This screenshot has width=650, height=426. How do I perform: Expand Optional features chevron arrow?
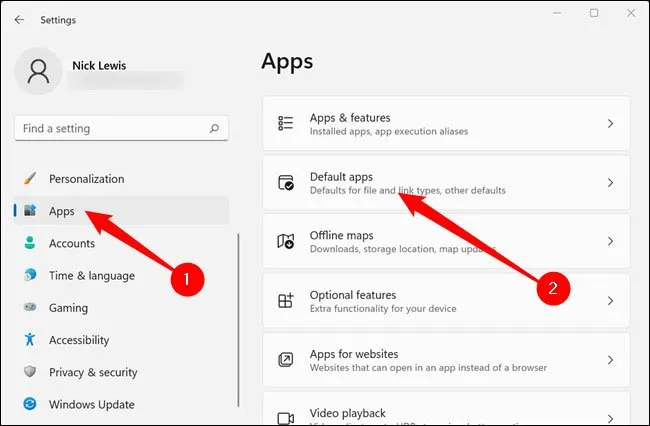[610, 301]
